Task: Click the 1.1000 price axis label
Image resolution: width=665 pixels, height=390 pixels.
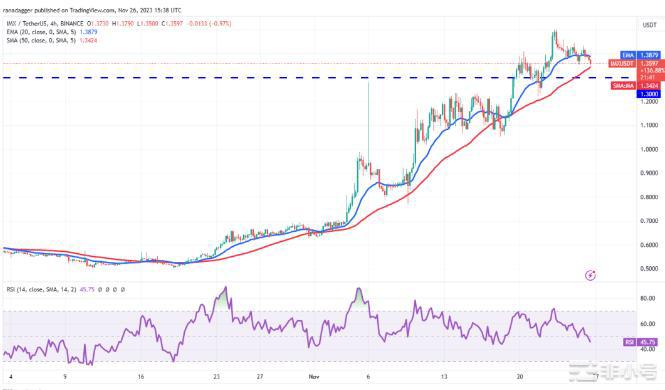Action: (649, 125)
